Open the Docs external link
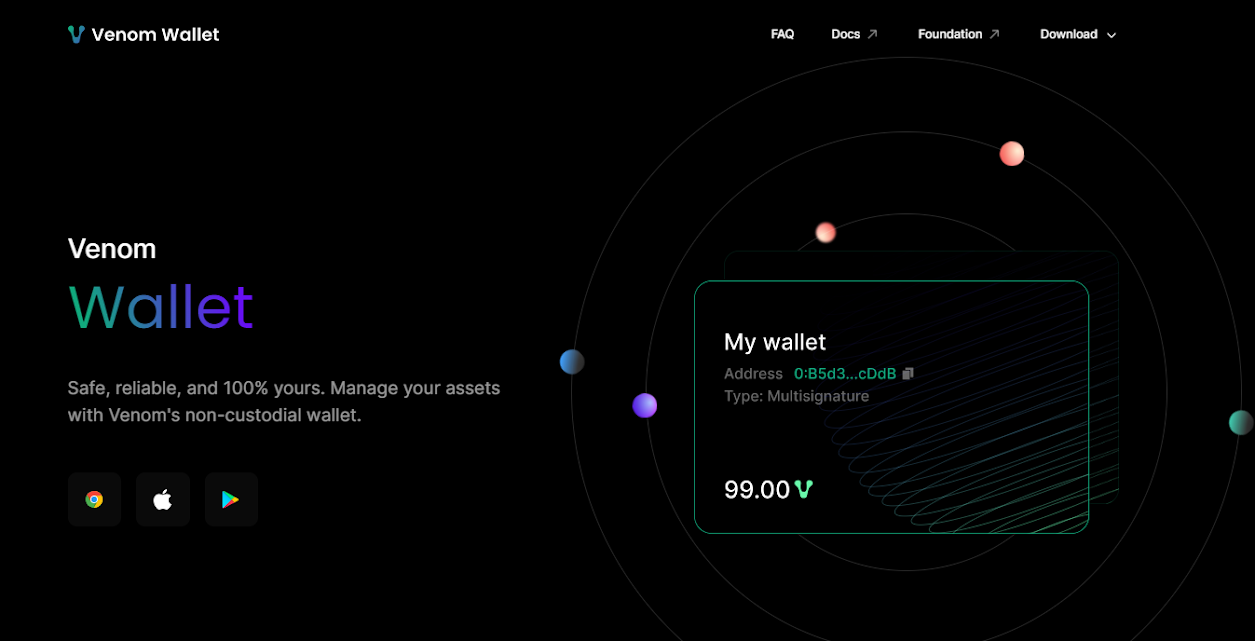The height and width of the screenshot is (641, 1255). tap(854, 34)
